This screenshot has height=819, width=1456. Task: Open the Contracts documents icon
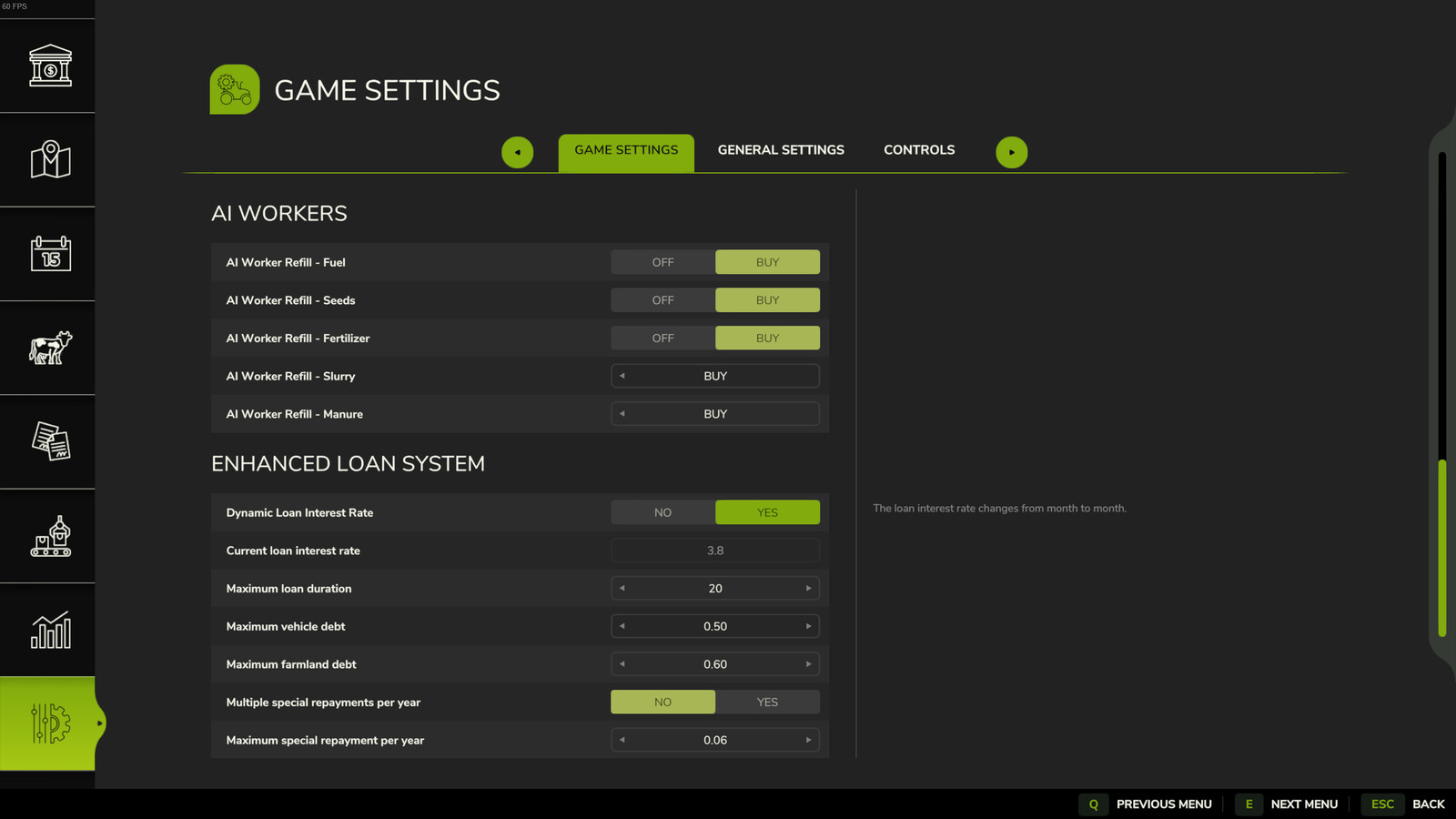click(x=48, y=442)
